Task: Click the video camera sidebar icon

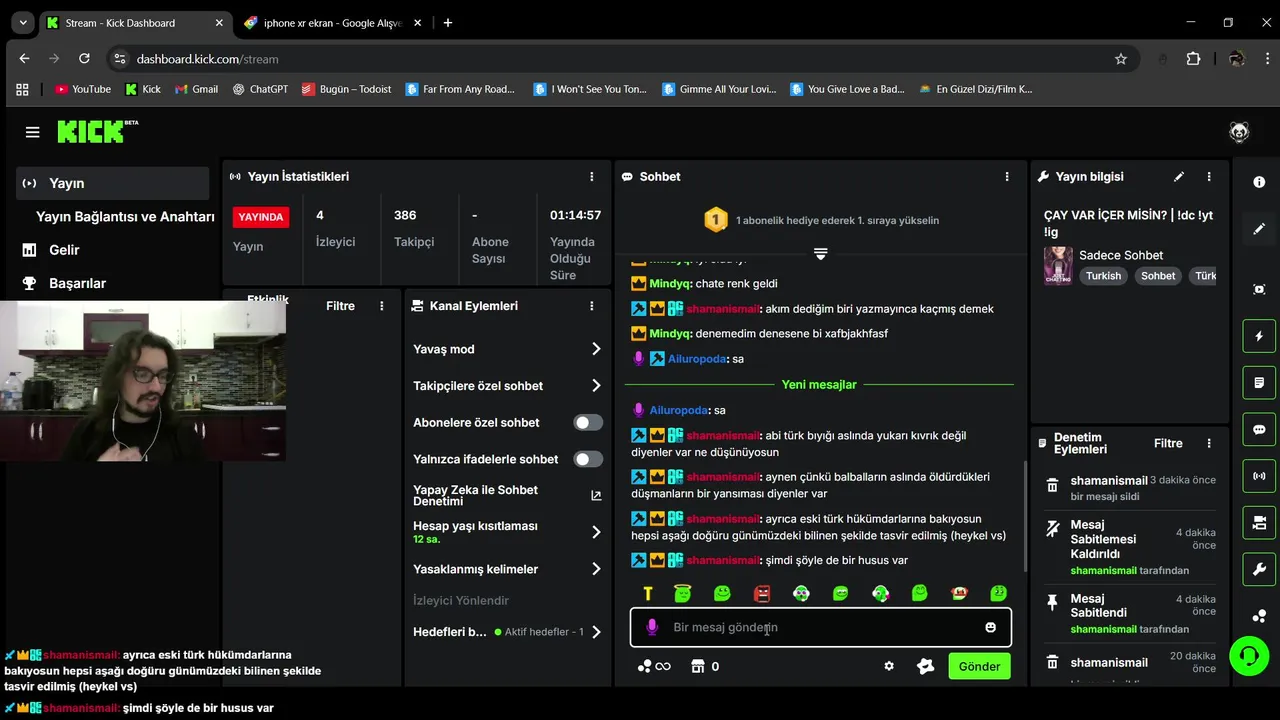Action: point(1259,523)
